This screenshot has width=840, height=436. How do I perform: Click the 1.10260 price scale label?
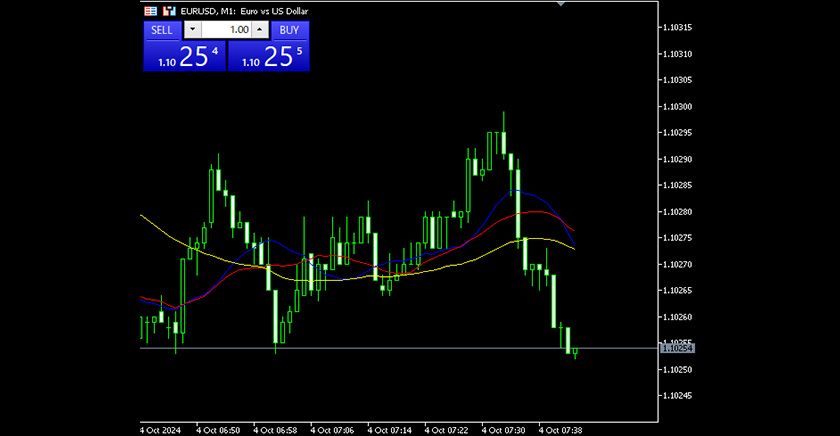pos(677,317)
